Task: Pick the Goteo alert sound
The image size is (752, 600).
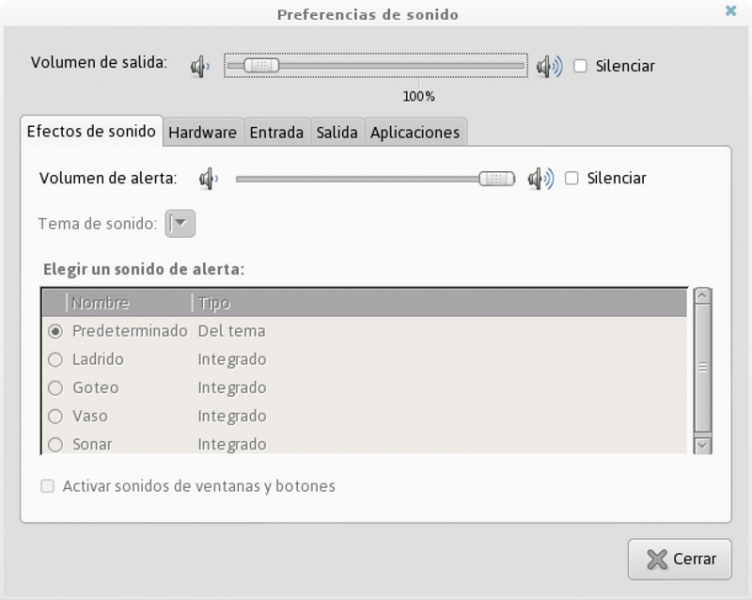Action: (56, 388)
